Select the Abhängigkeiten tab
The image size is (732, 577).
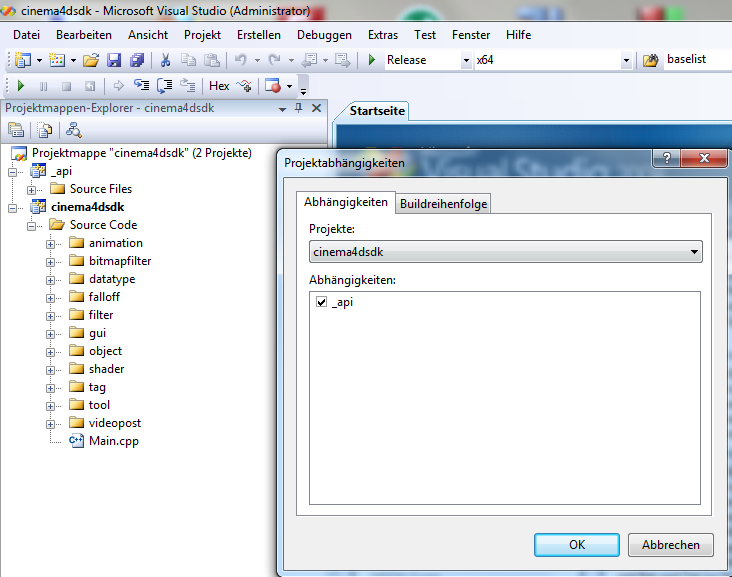[346, 202]
